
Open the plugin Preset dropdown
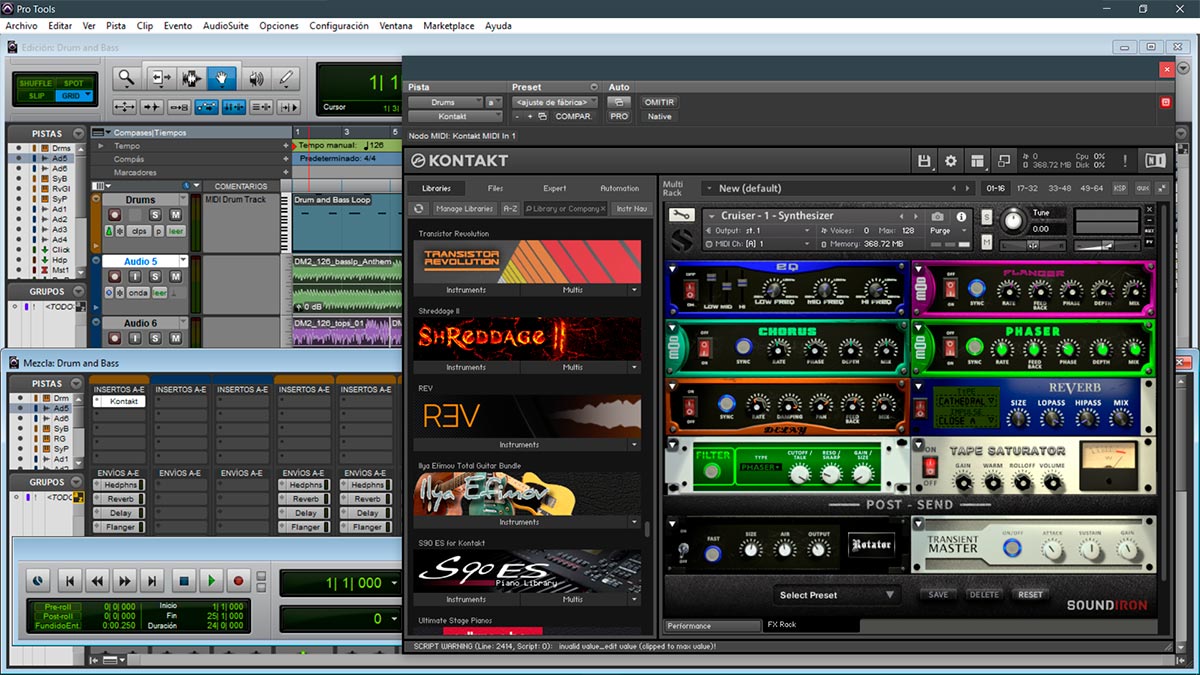pyautogui.click(x=555, y=102)
